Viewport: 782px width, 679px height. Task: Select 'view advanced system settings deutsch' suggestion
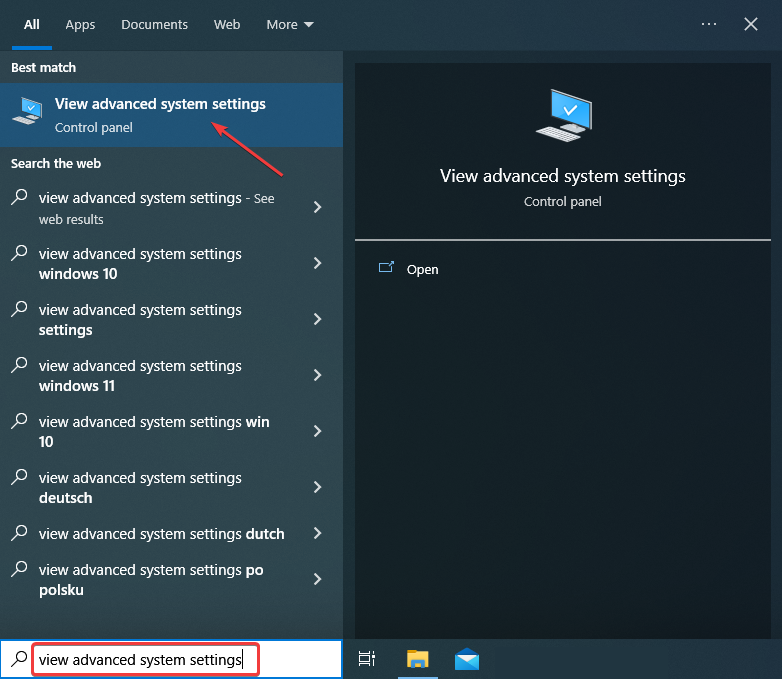171,487
